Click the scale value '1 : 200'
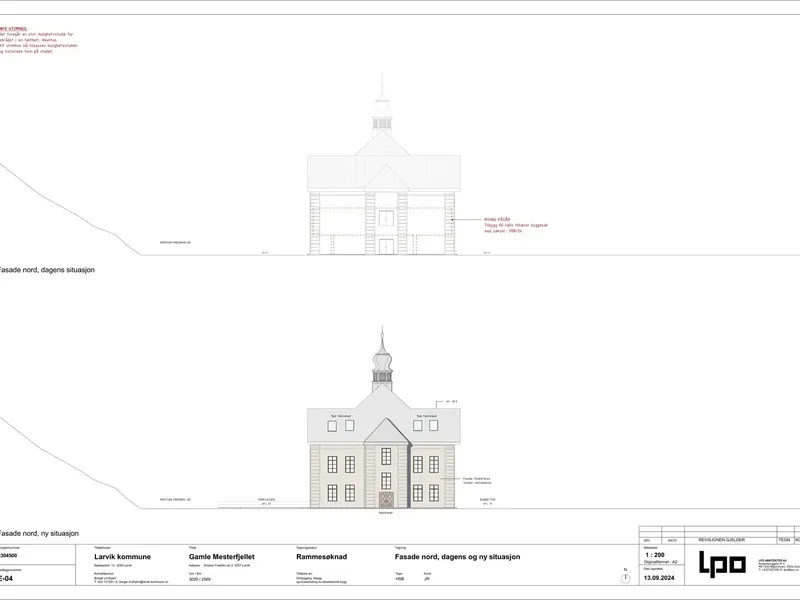Image resolution: width=800 pixels, height=600 pixels. pos(655,555)
